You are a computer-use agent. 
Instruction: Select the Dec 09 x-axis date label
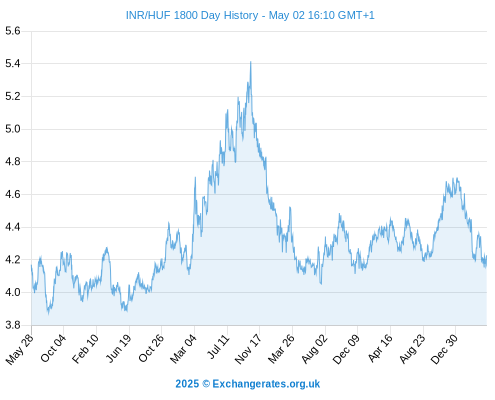click(346, 349)
